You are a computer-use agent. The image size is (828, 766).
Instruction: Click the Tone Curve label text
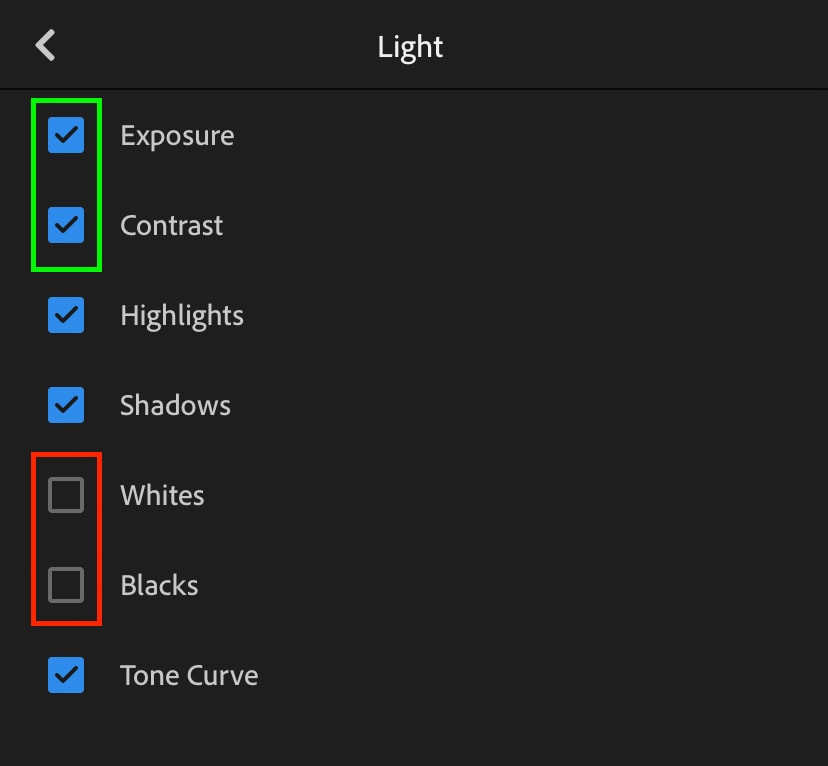click(x=189, y=675)
